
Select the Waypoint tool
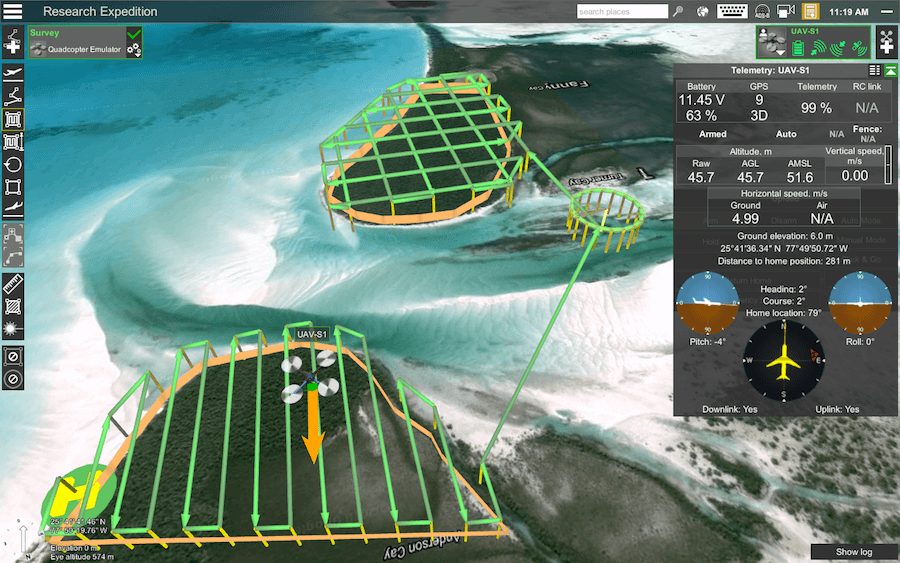click(13, 96)
